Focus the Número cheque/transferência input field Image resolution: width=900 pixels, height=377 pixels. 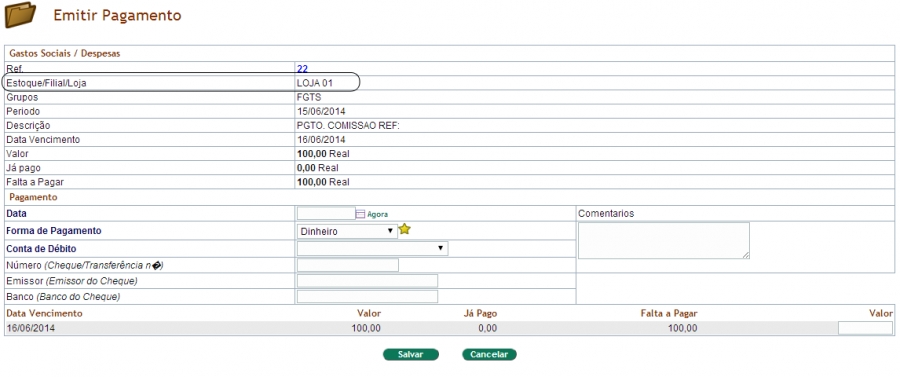347,265
